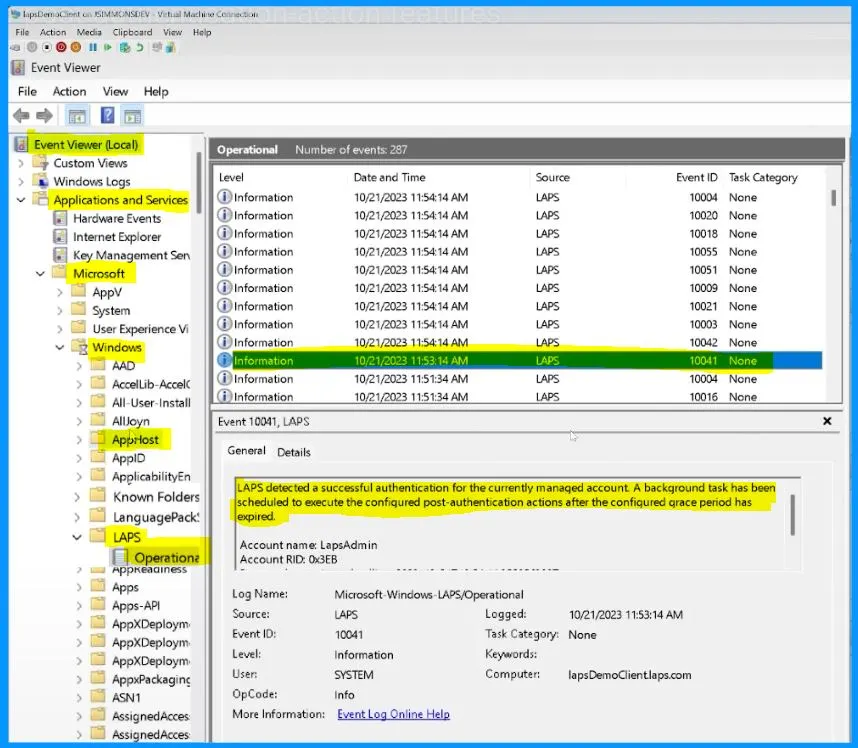Viewport: 858px width, 748px height.
Task: Open Event Viewer's File menu
Action: pos(27,91)
